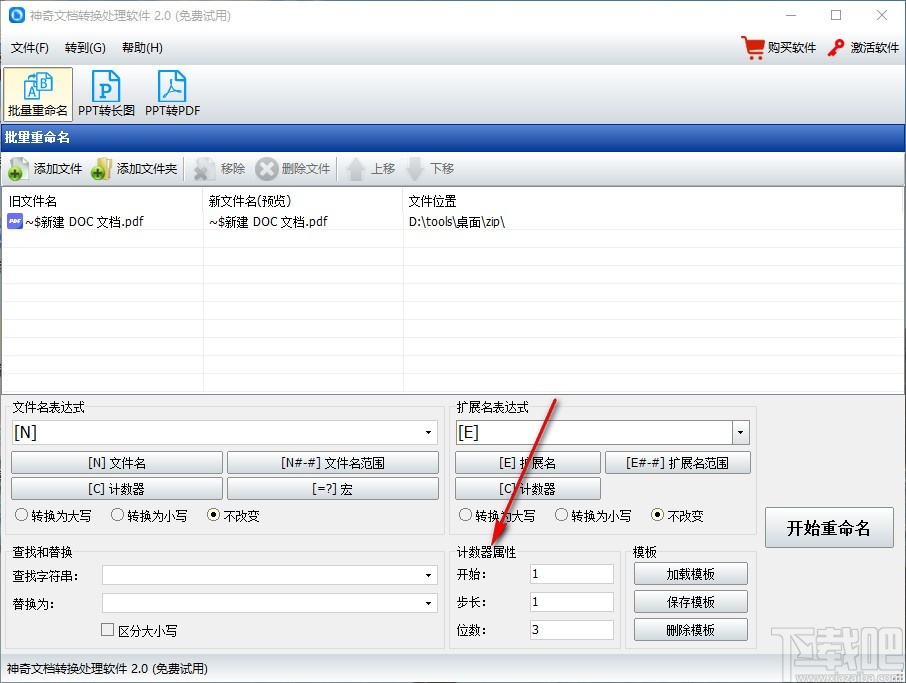The width and height of the screenshot is (906, 683).
Task: Expand the 扩展名表达式 [E] dropdown
Action: [740, 432]
